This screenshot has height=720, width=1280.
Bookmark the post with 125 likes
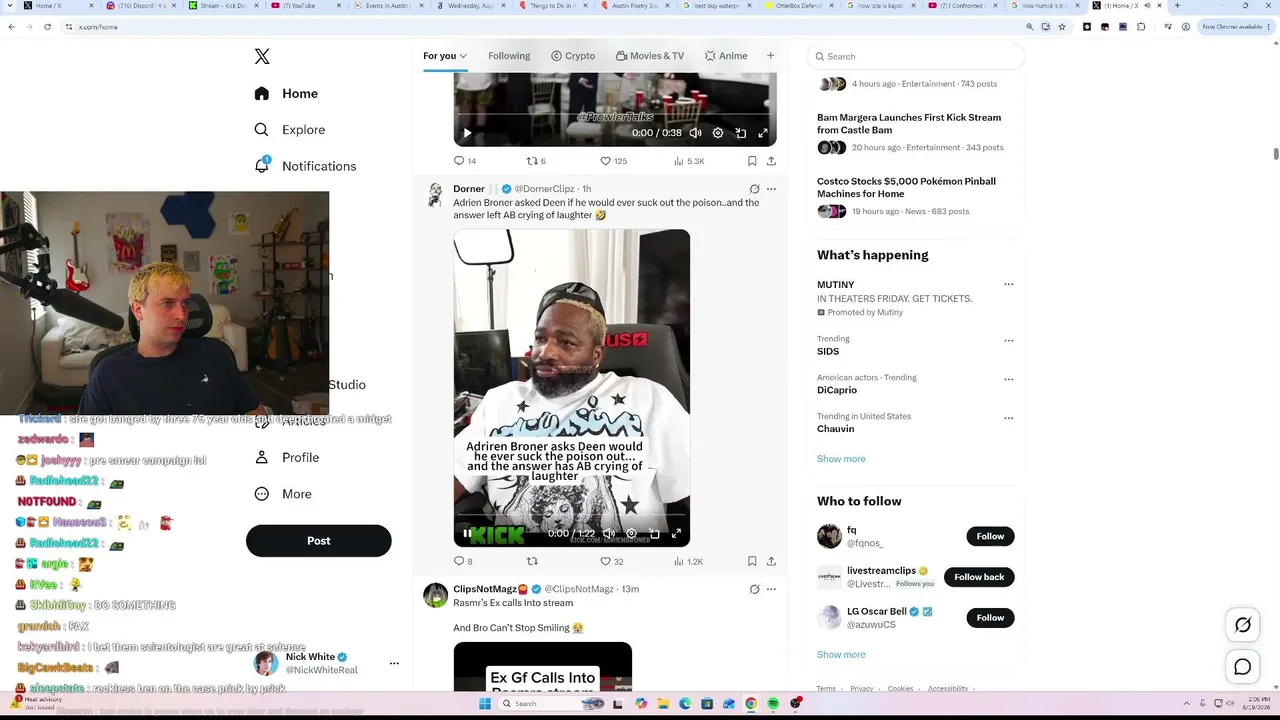pos(752,161)
